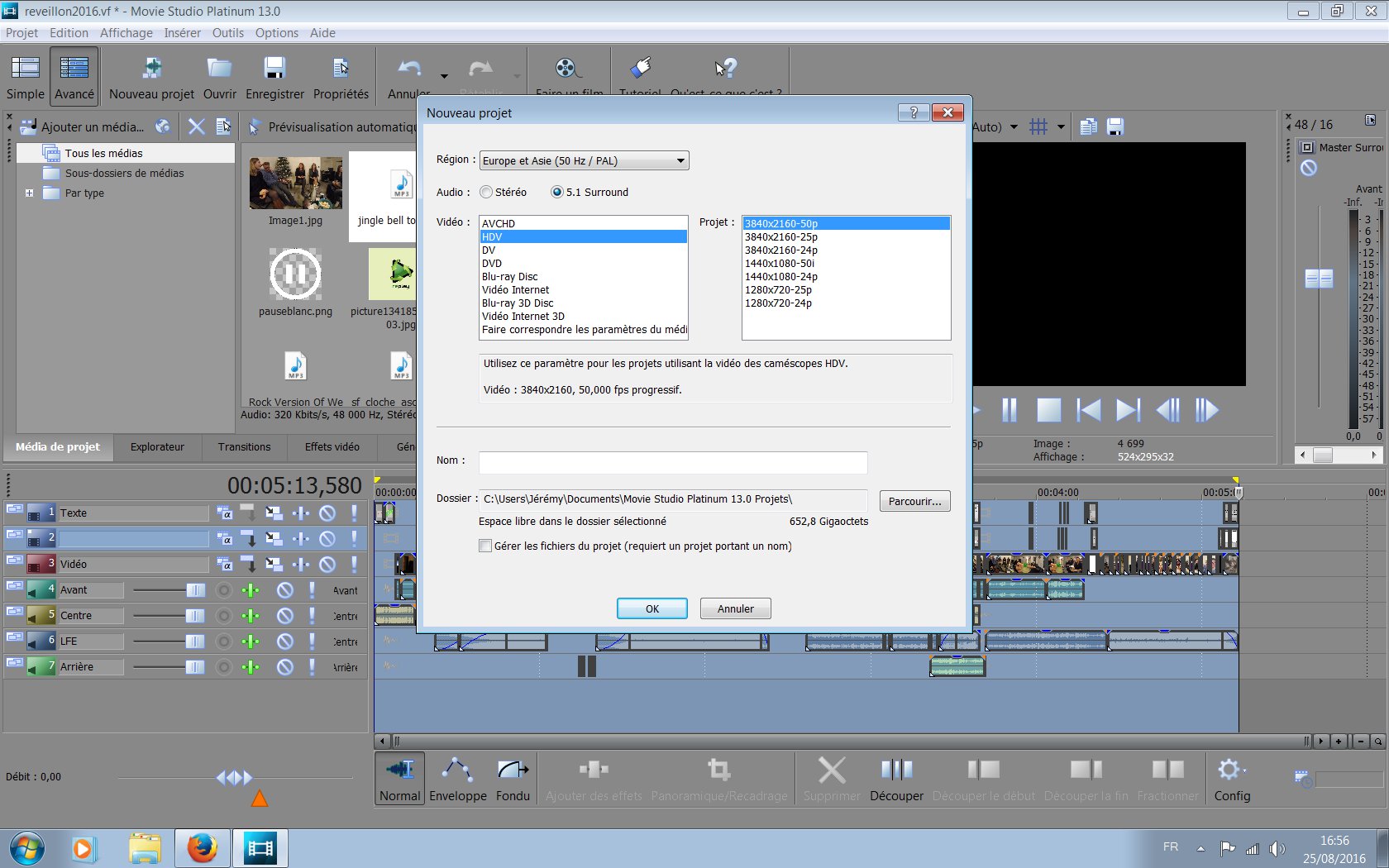Switch to Transitions tab
This screenshot has height=868, width=1389.
point(244,447)
